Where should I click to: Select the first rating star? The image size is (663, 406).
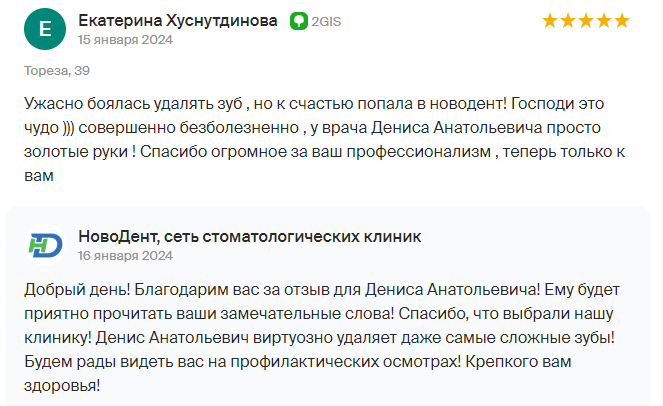click(x=550, y=20)
